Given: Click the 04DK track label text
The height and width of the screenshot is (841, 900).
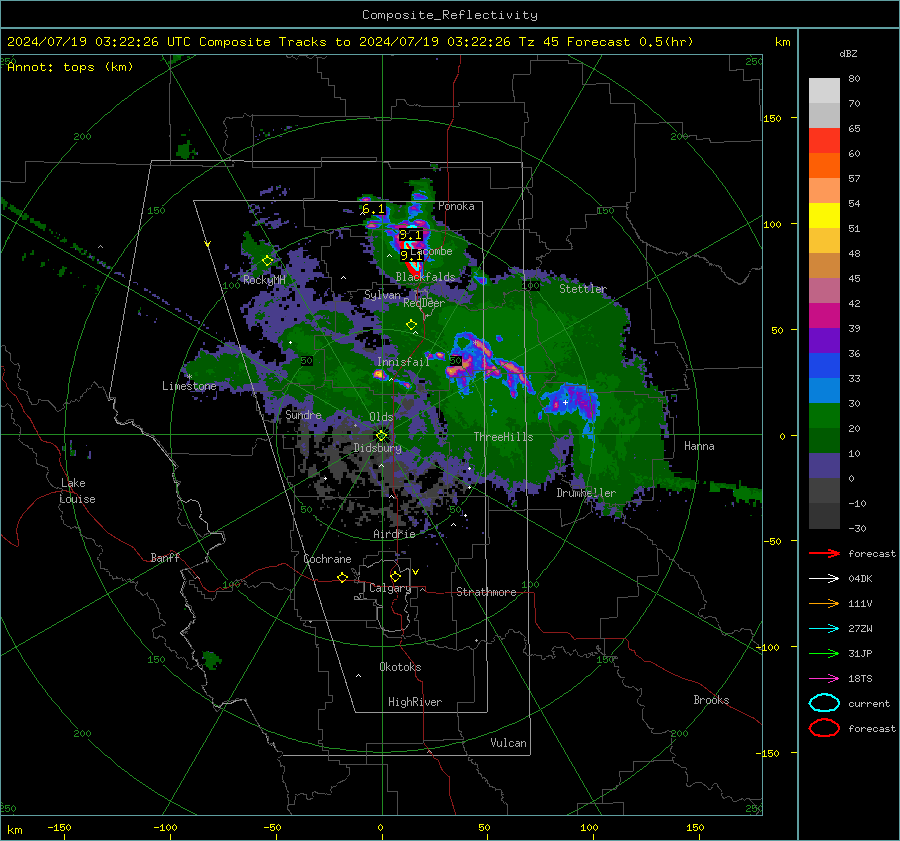Looking at the screenshot, I should (x=860, y=579).
